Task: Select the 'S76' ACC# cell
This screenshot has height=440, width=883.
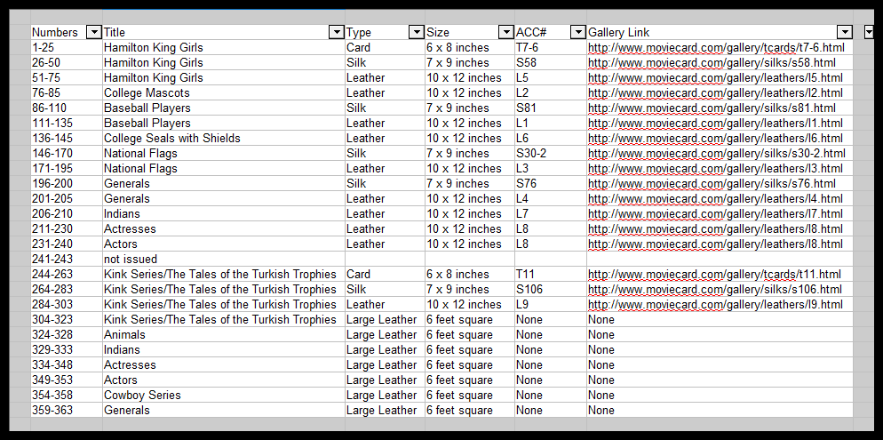Action: pos(550,184)
